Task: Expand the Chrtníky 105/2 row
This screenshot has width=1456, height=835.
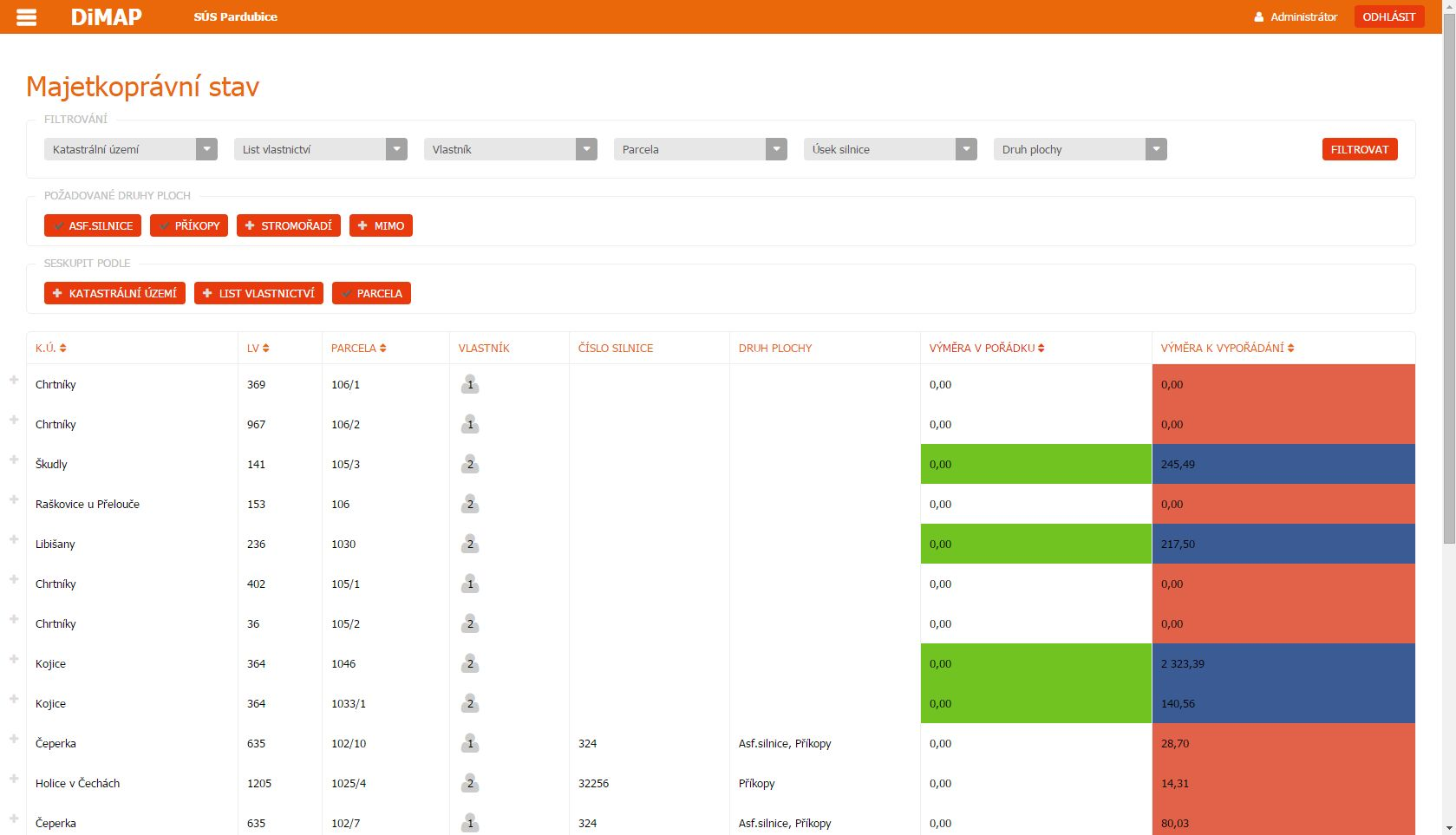Action: coord(14,619)
